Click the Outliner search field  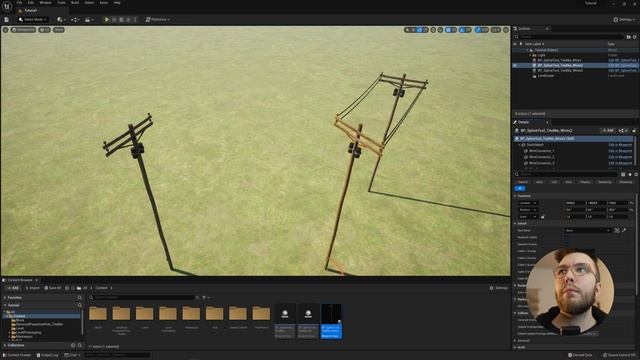pos(571,37)
